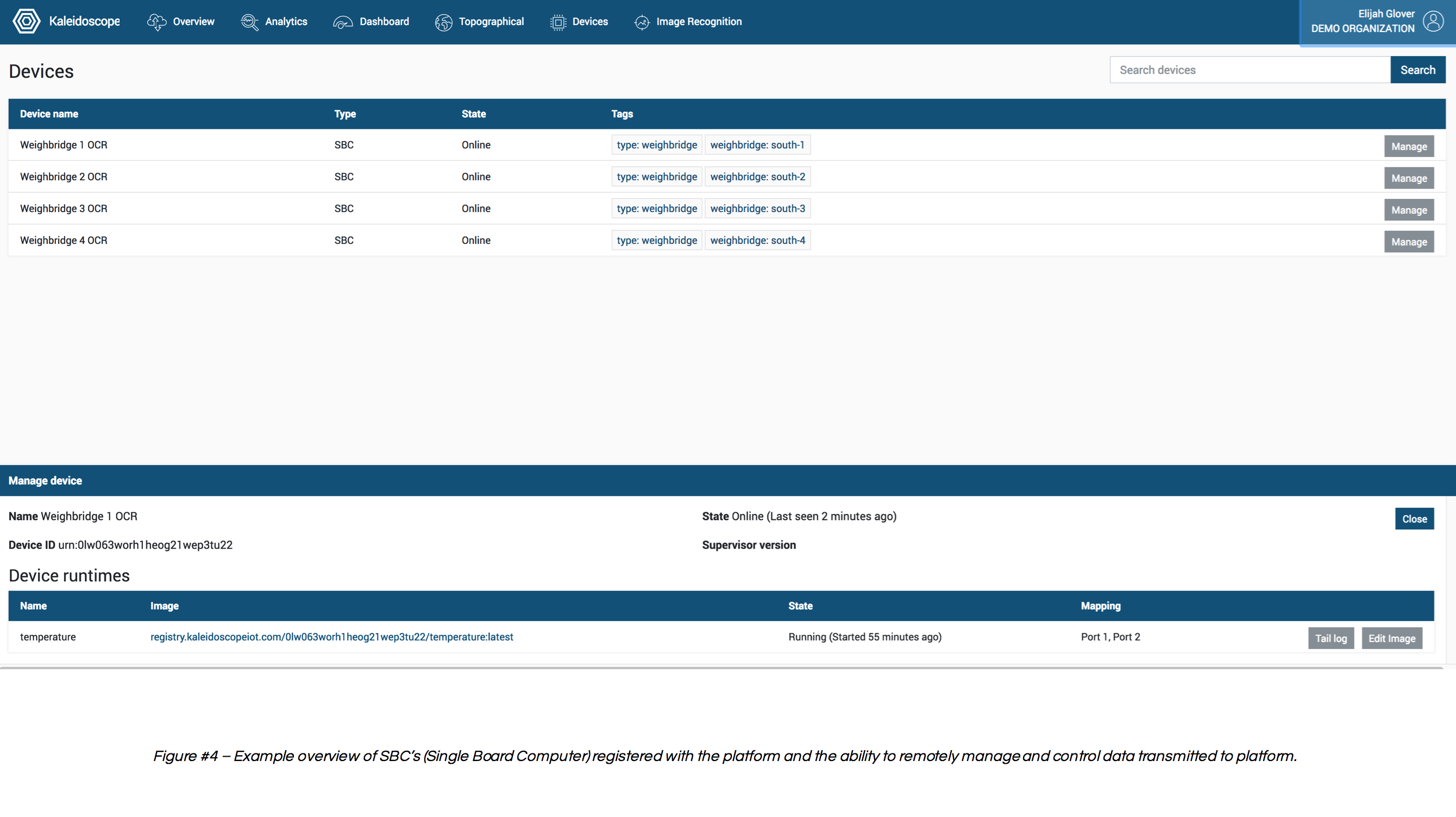Manage the Weighbridge 2 OCR device
Image resolution: width=1456 pixels, height=817 pixels.
click(x=1409, y=178)
